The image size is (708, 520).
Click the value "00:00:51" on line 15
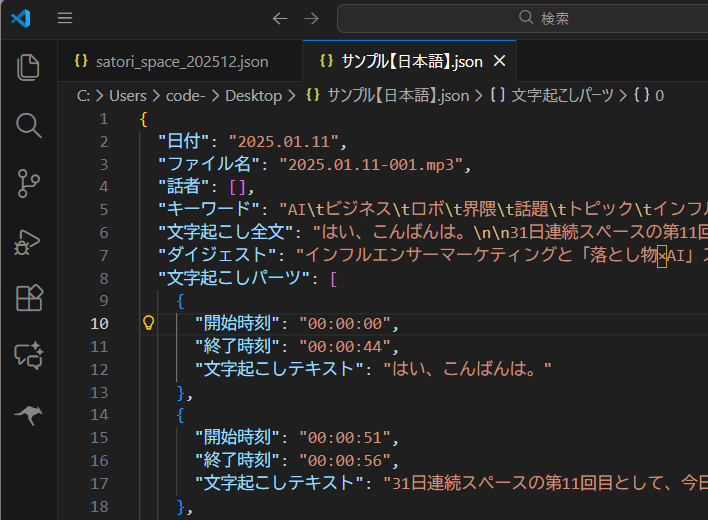point(345,437)
